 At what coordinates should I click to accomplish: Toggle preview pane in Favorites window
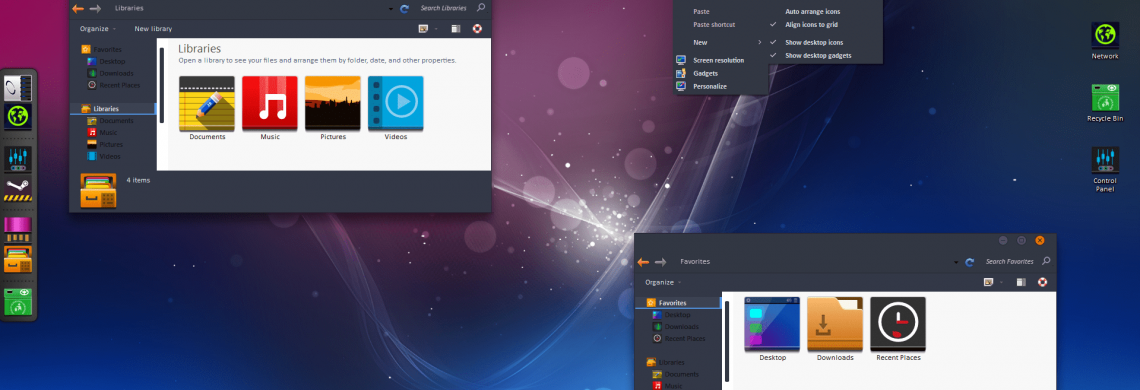tap(1021, 282)
